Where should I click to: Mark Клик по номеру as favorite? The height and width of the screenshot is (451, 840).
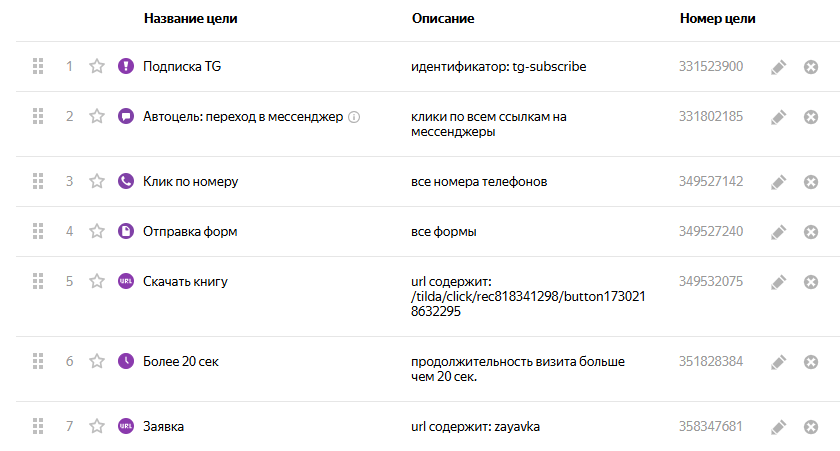[97, 182]
